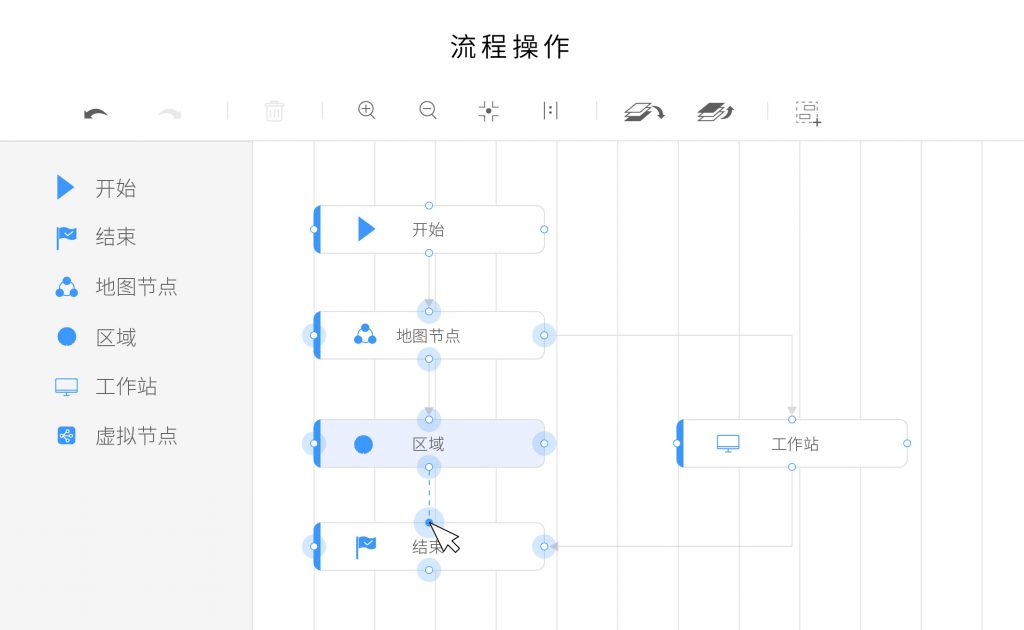
Task: Select the 虚拟节点 label in sidebar
Action: [x=136, y=436]
